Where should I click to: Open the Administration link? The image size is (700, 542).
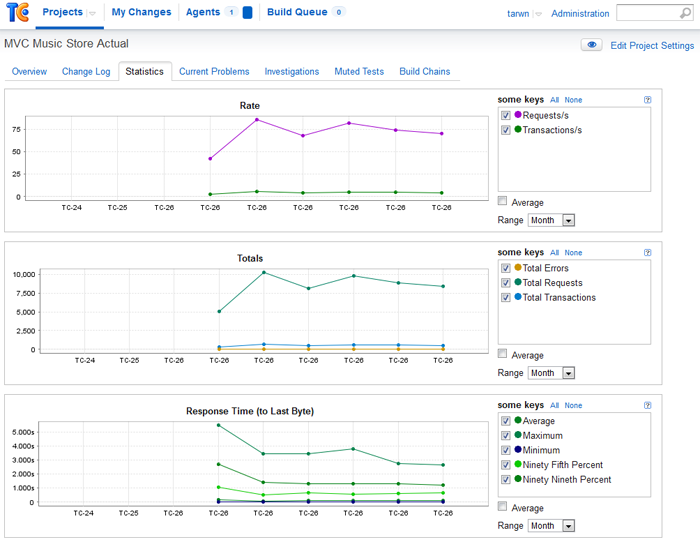(x=580, y=14)
